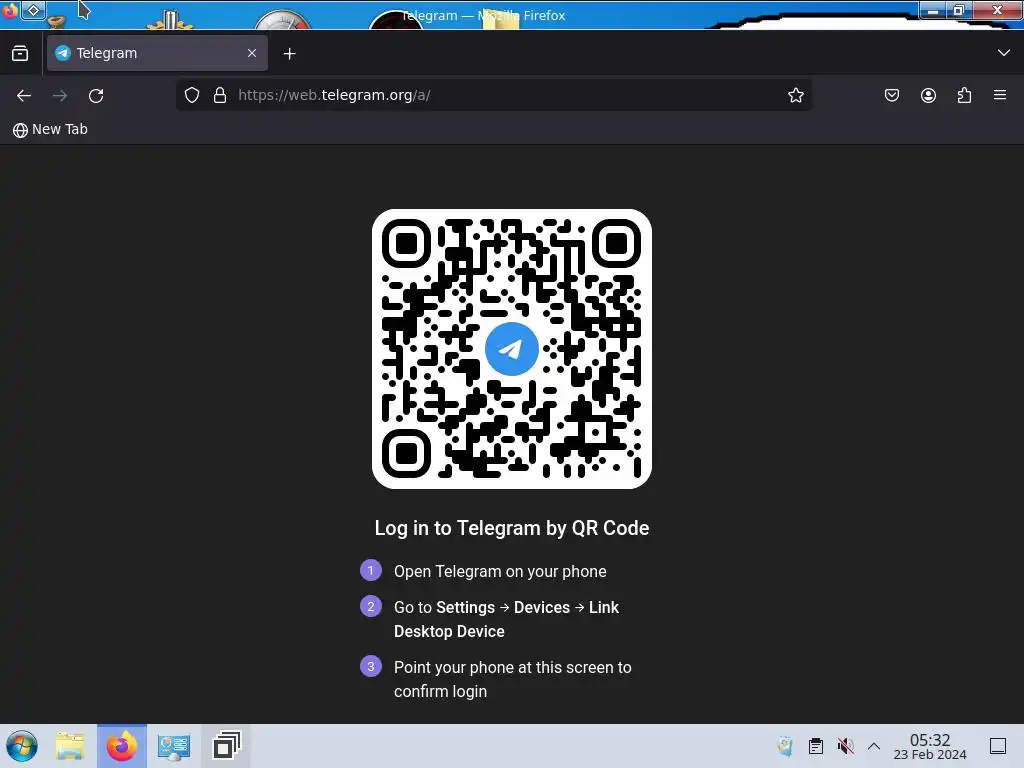The image size is (1024, 768).
Task: Open the Extensions panel
Action: coord(965,95)
